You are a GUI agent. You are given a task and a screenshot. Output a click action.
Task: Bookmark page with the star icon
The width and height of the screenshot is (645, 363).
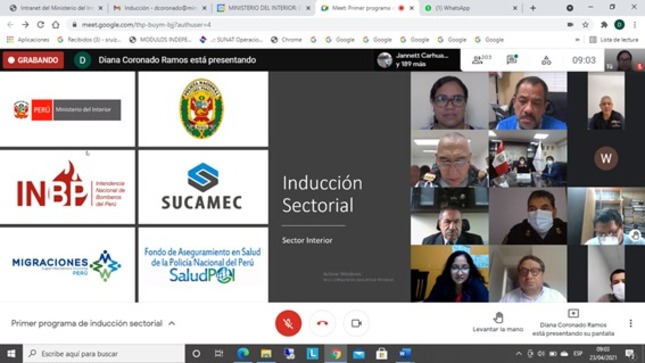585,25
